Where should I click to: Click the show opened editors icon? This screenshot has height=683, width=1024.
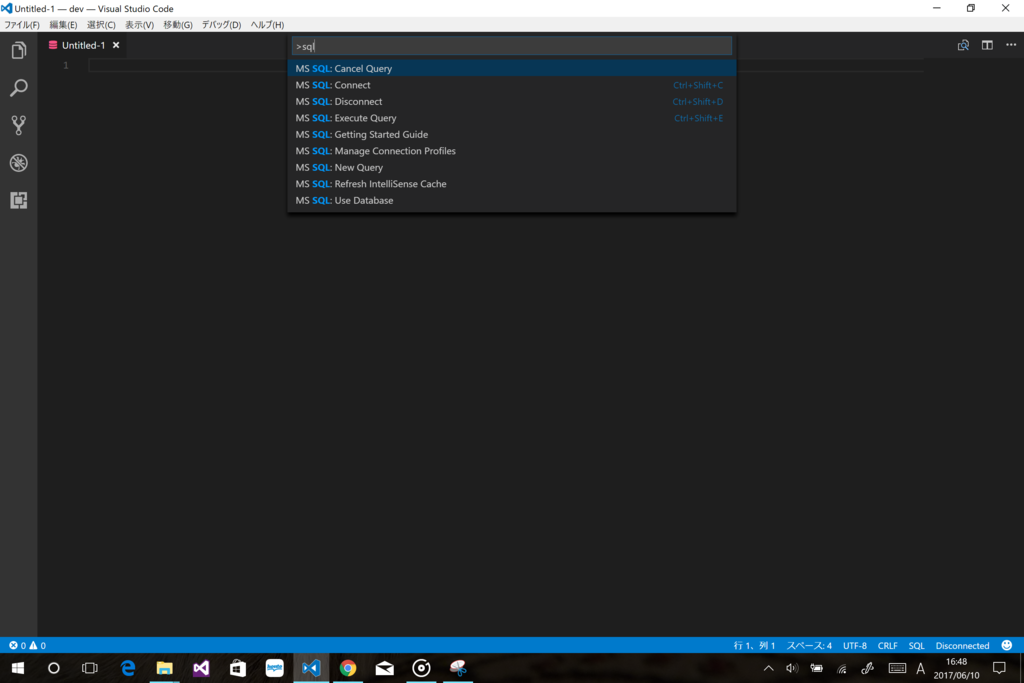963,45
